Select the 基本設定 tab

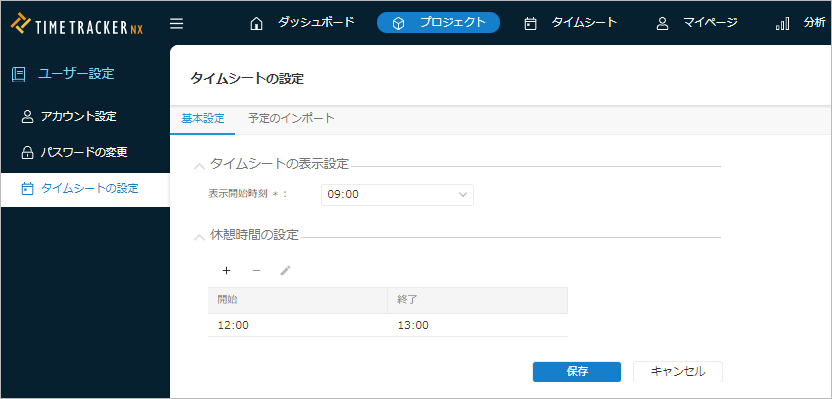coord(203,118)
